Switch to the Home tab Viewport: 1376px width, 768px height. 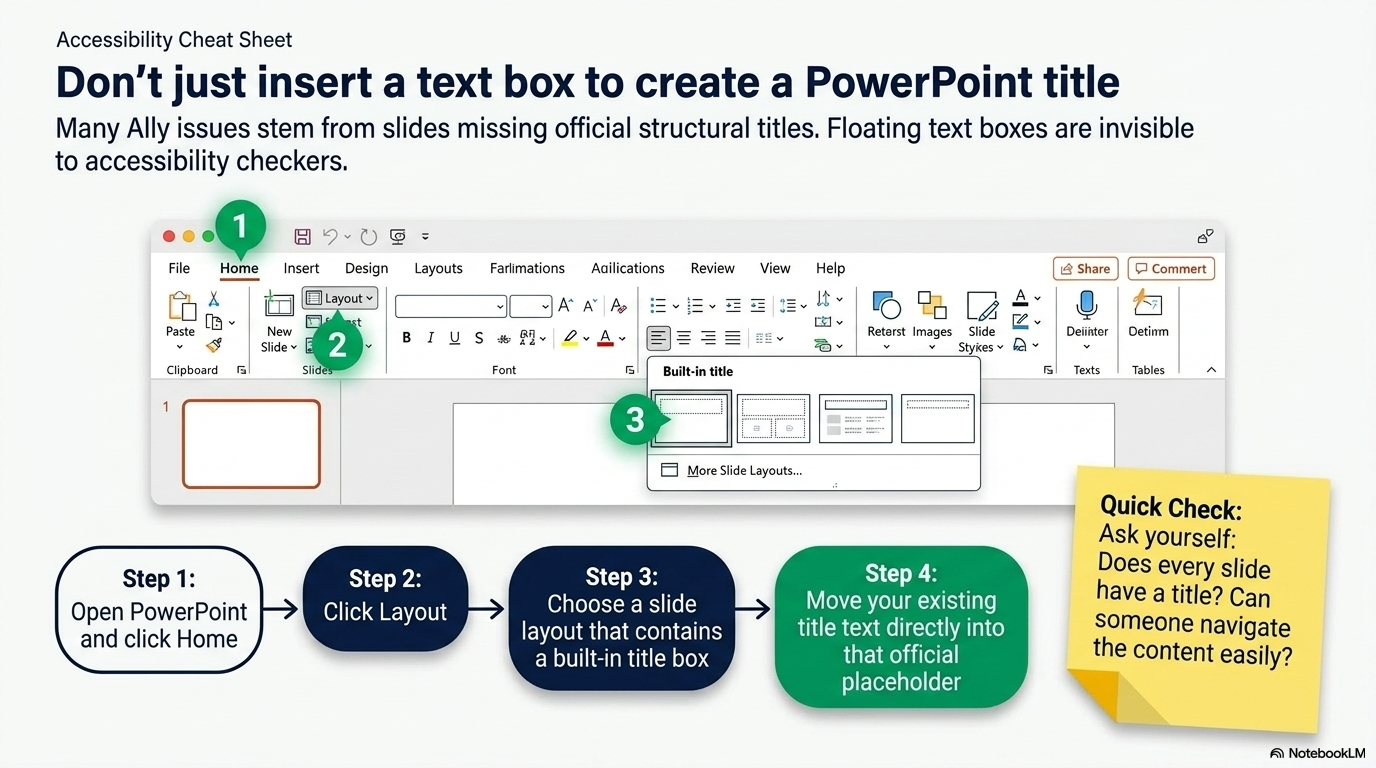[x=239, y=268]
